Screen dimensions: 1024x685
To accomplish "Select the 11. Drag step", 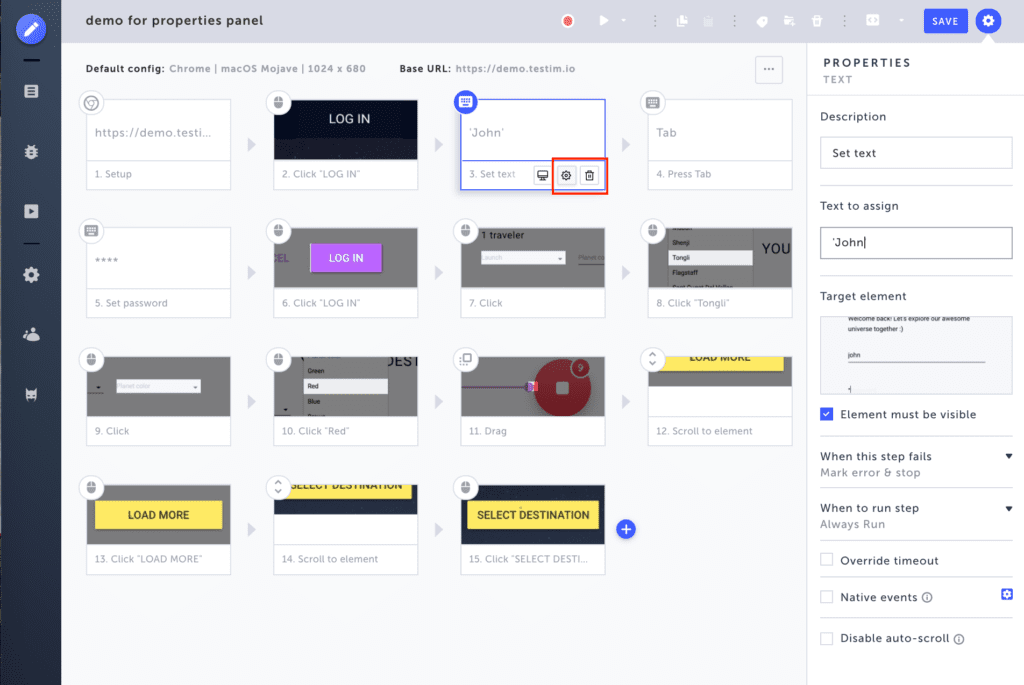I will coord(533,401).
